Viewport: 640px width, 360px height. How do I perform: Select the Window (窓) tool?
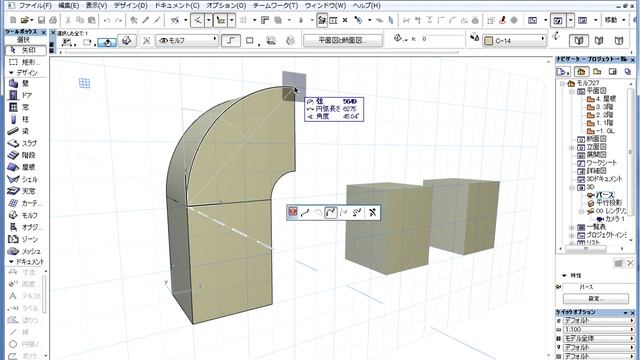[24, 107]
